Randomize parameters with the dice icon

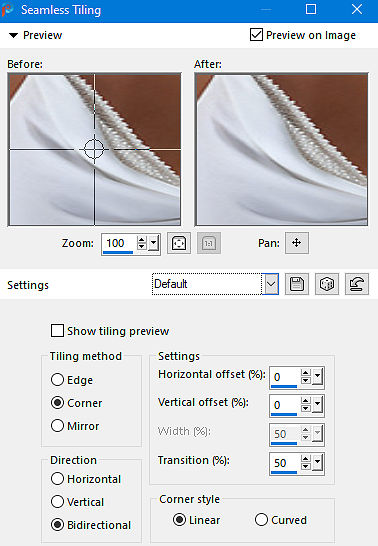pos(327,284)
